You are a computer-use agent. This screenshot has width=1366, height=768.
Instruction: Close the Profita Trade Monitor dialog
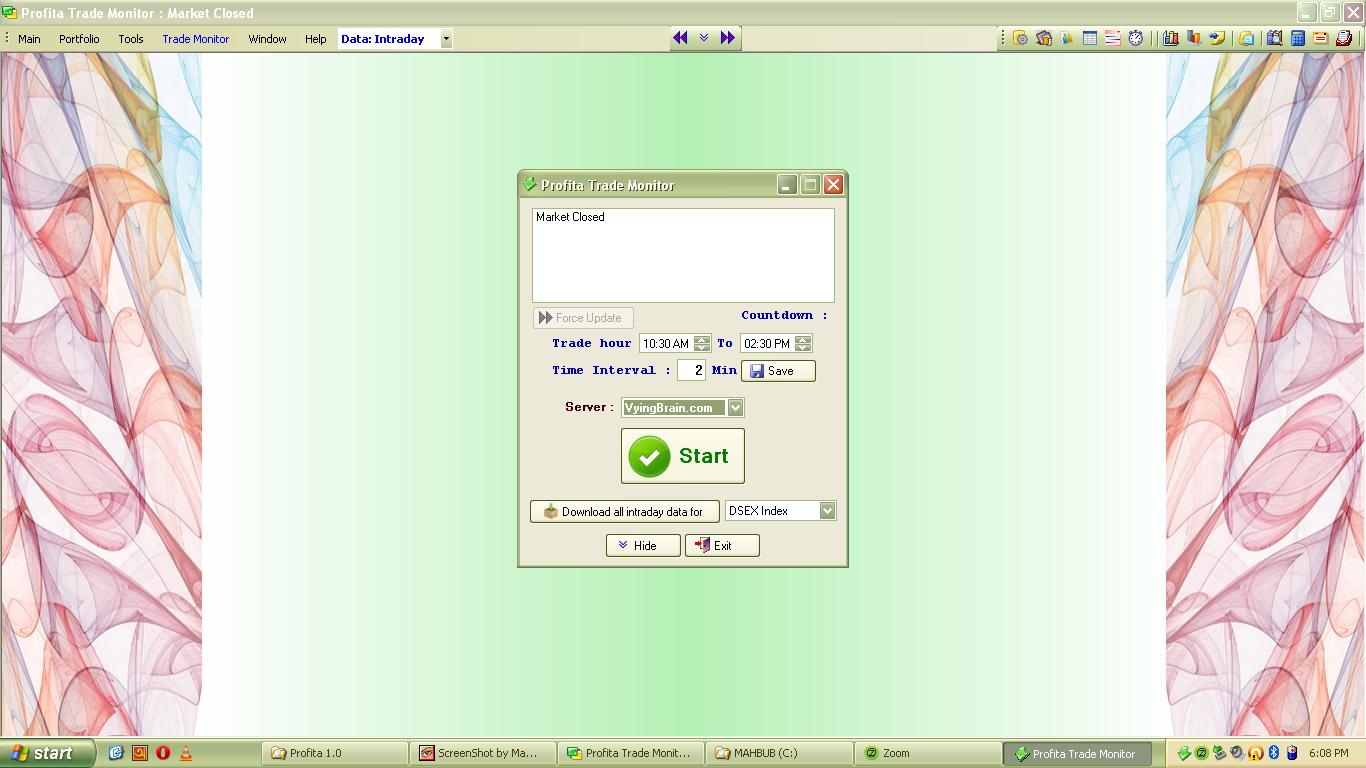(x=833, y=185)
